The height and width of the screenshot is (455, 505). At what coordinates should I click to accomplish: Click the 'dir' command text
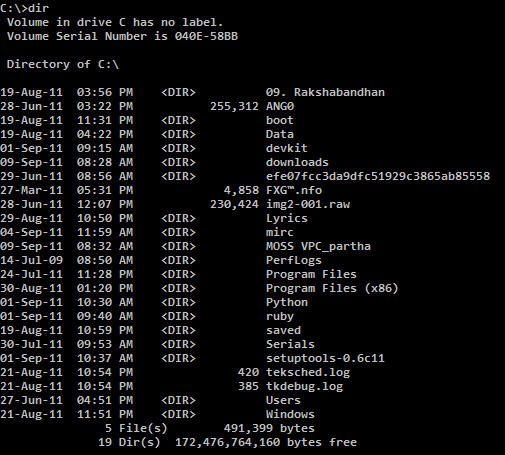[39, 8]
